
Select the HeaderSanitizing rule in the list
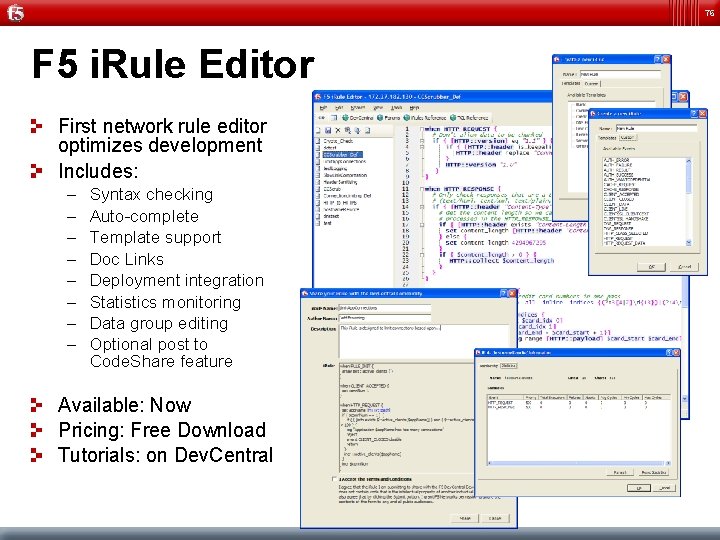(x=340, y=182)
